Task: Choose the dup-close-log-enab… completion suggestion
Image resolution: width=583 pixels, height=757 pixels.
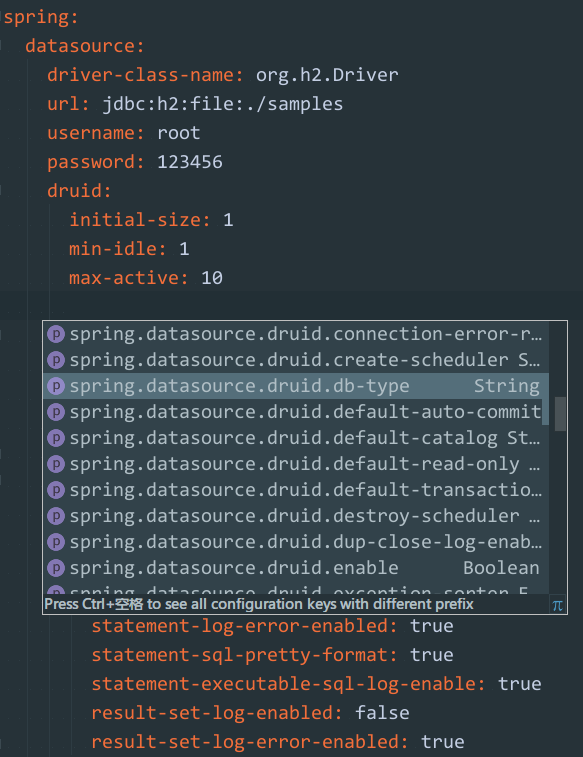Action: pos(295,543)
